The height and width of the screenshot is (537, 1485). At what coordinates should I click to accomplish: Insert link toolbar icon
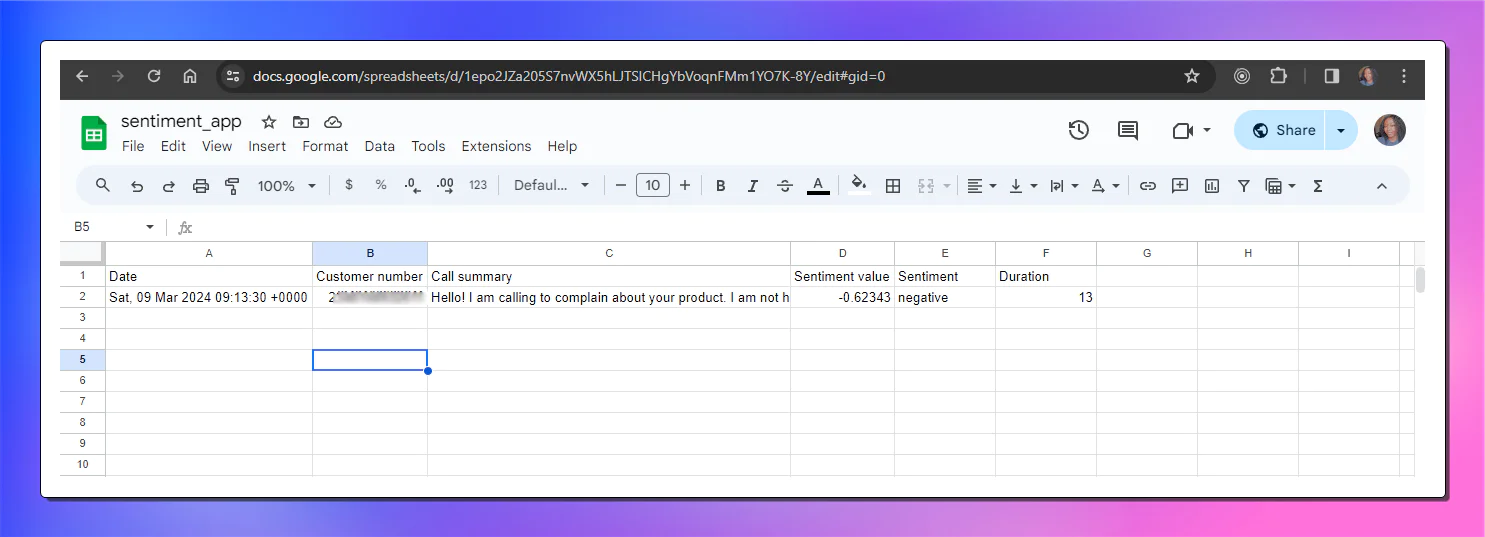click(x=1148, y=185)
